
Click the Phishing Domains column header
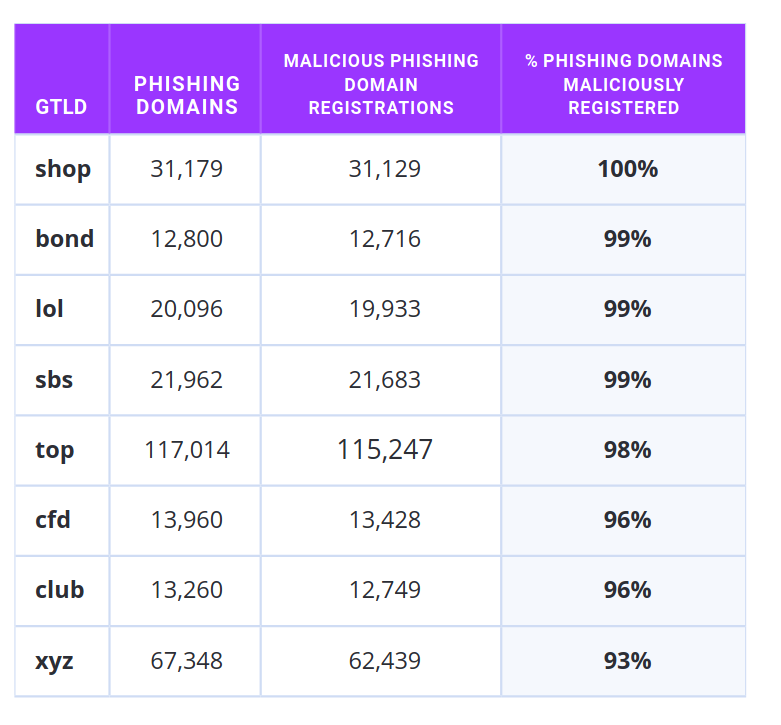coord(187,95)
